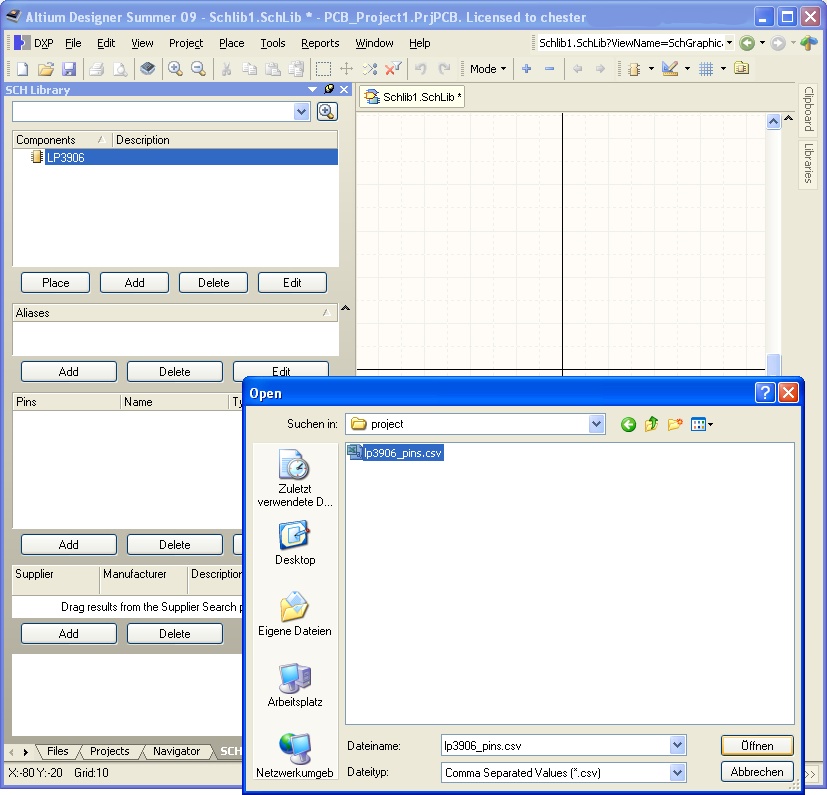Click the green browser back arrow icon
The width and height of the screenshot is (827, 795).
(747, 43)
